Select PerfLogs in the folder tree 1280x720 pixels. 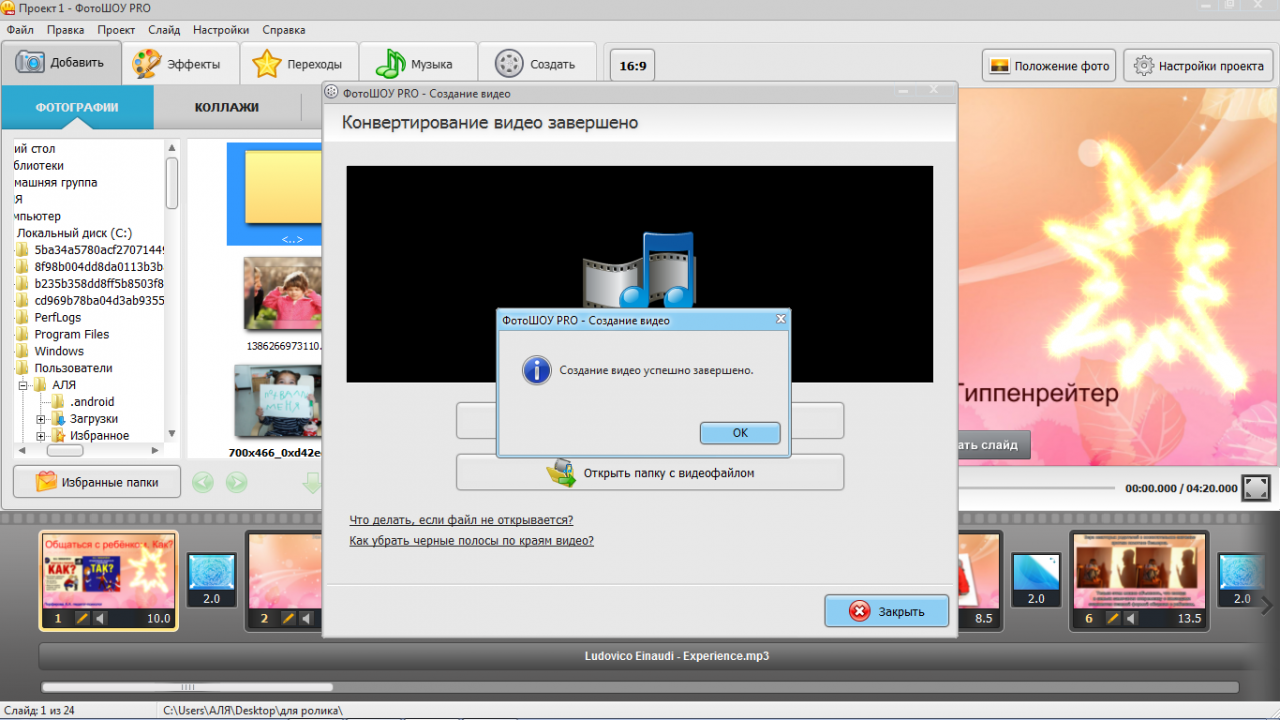58,317
